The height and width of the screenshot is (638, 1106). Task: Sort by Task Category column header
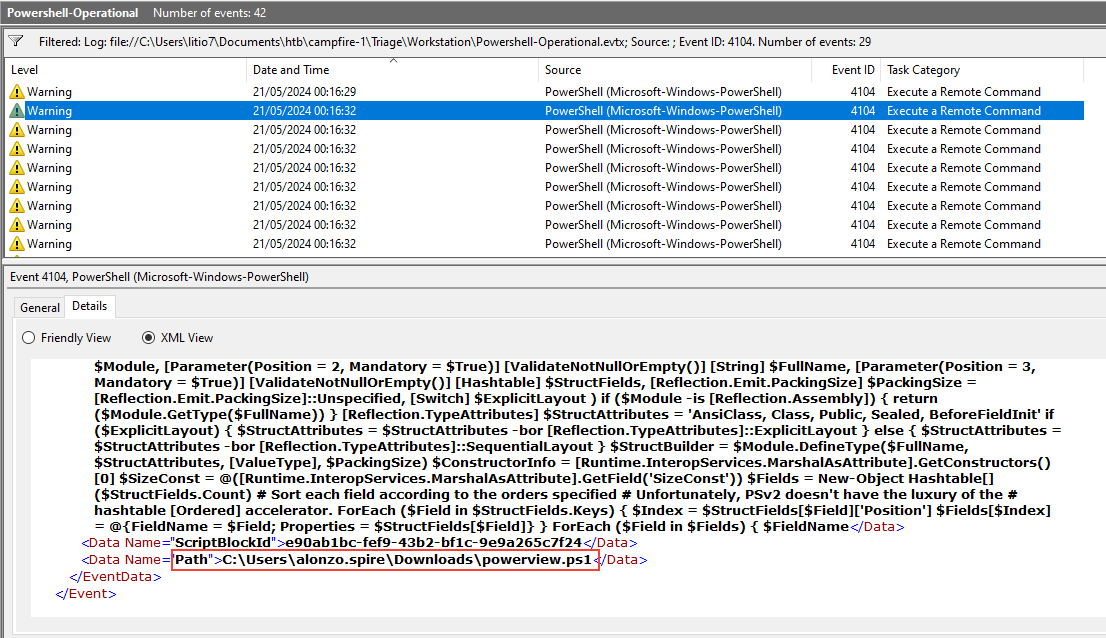point(923,70)
